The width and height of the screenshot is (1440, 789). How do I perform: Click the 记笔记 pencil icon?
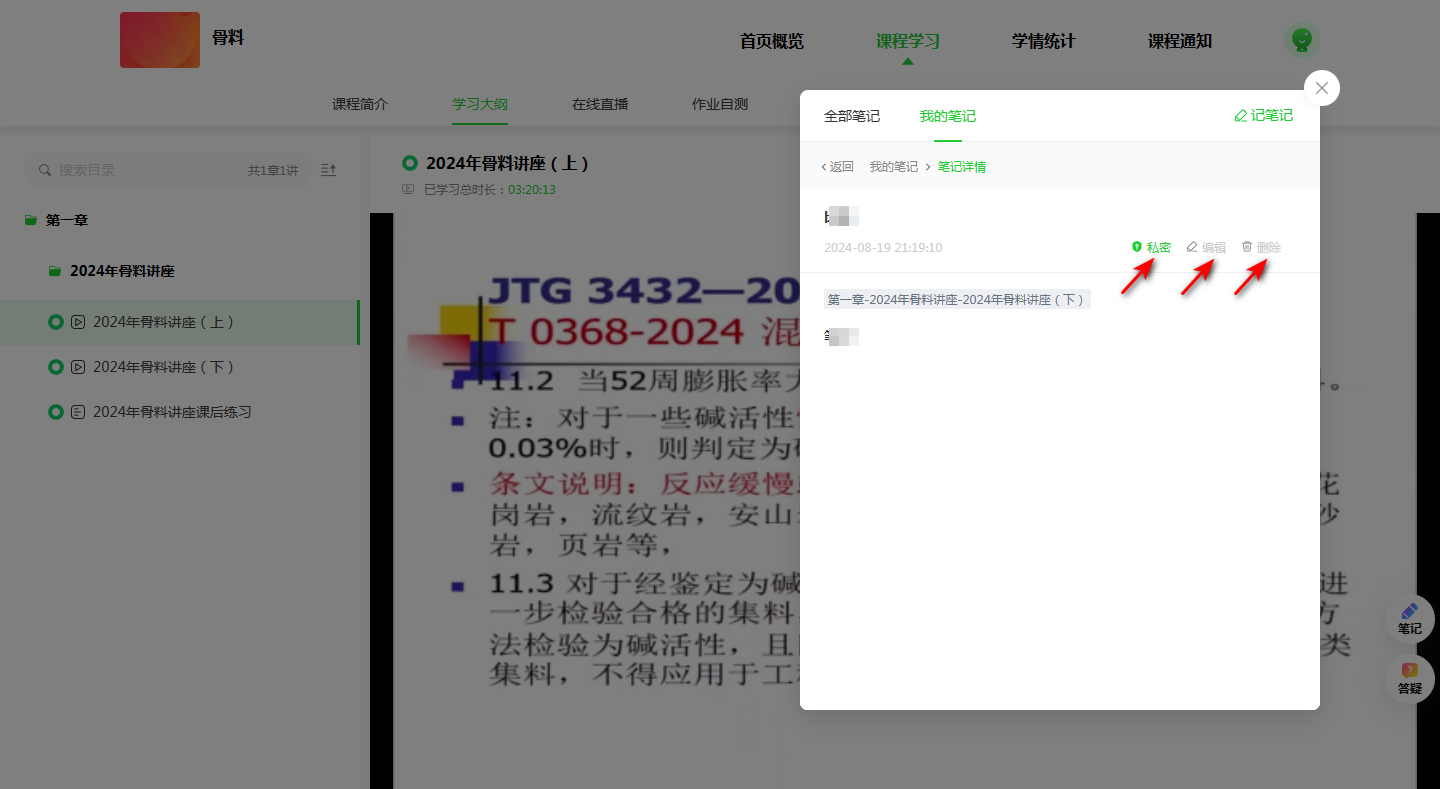click(1241, 116)
